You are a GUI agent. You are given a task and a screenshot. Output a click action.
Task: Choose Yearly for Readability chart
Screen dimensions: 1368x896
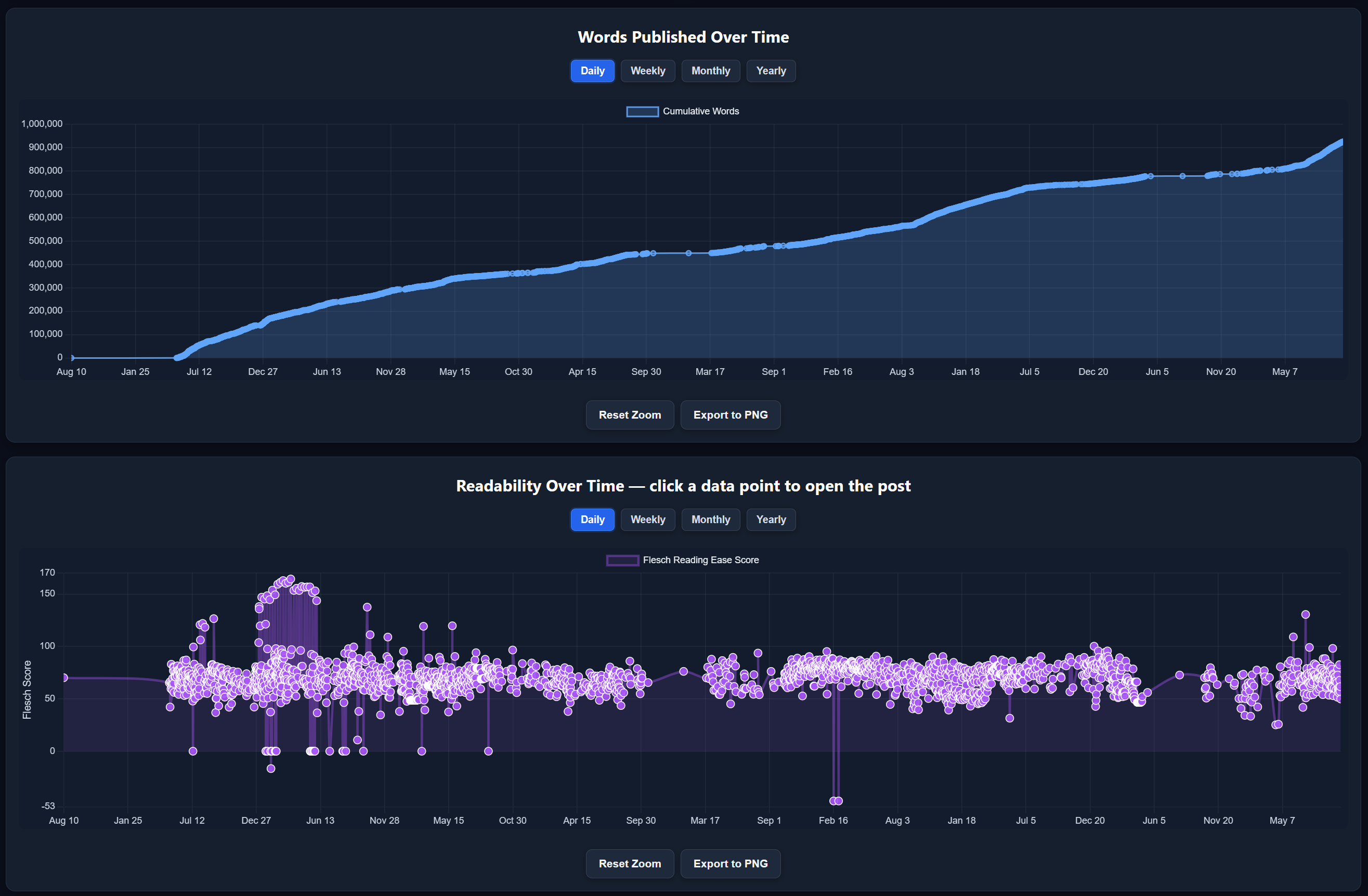pyautogui.click(x=770, y=520)
